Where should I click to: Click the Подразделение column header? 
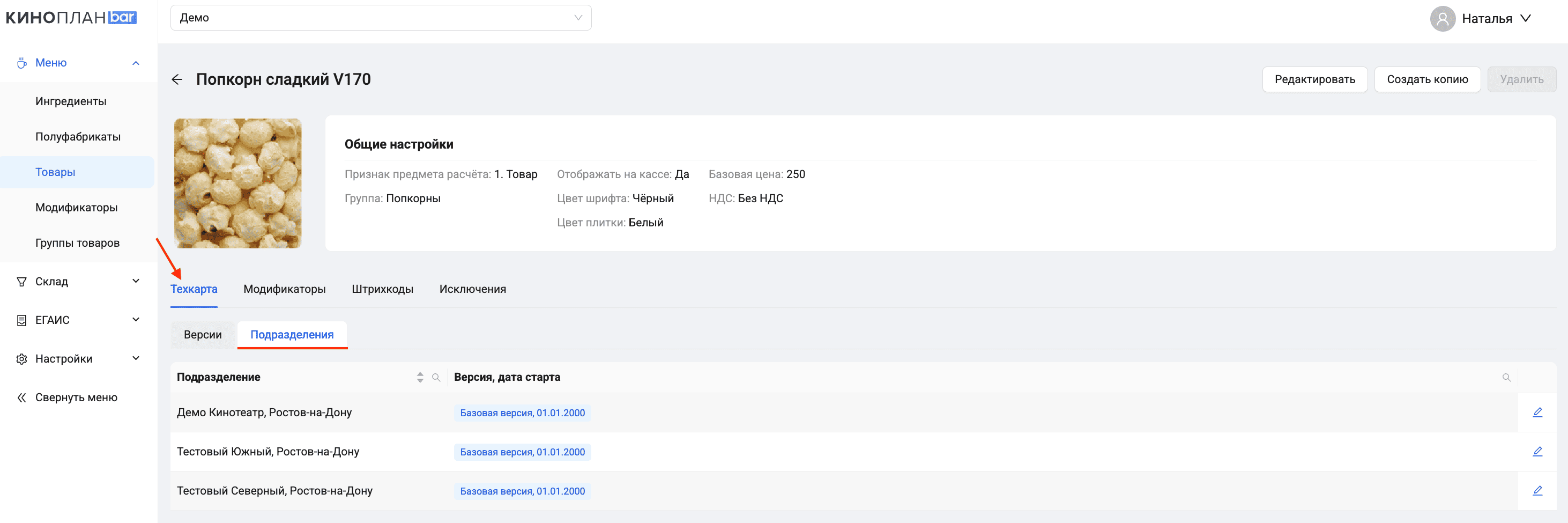click(219, 378)
